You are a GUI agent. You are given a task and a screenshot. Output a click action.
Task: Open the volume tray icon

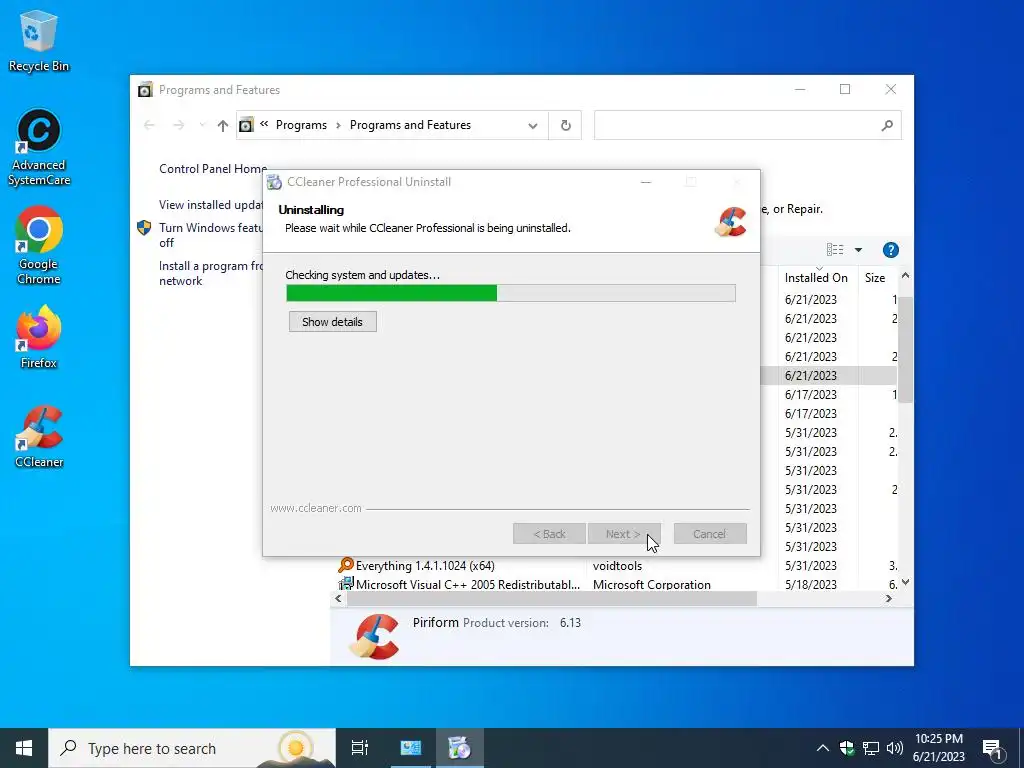(x=895, y=748)
